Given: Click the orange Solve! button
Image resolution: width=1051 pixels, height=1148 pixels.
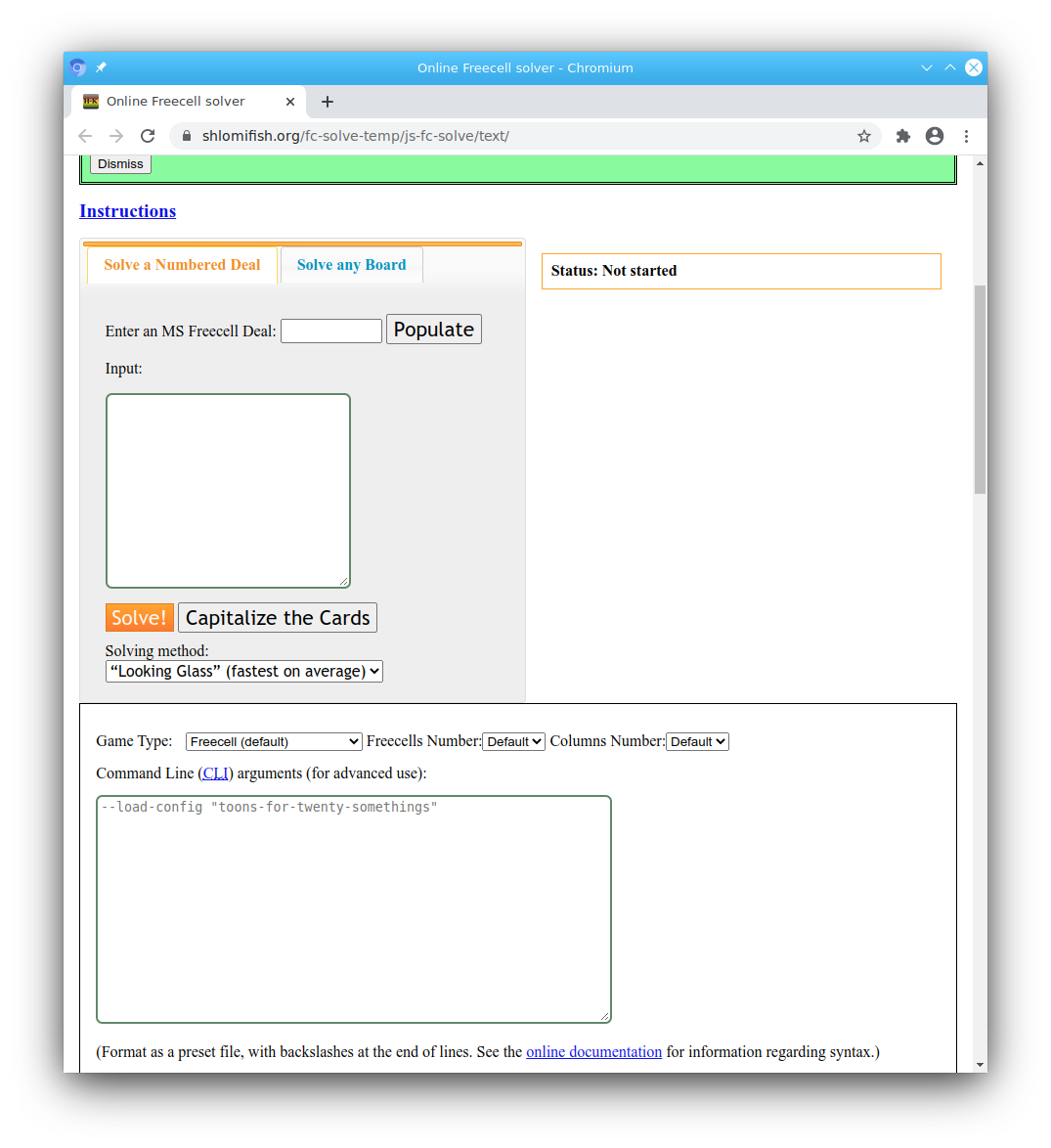Looking at the screenshot, I should click(x=139, y=618).
